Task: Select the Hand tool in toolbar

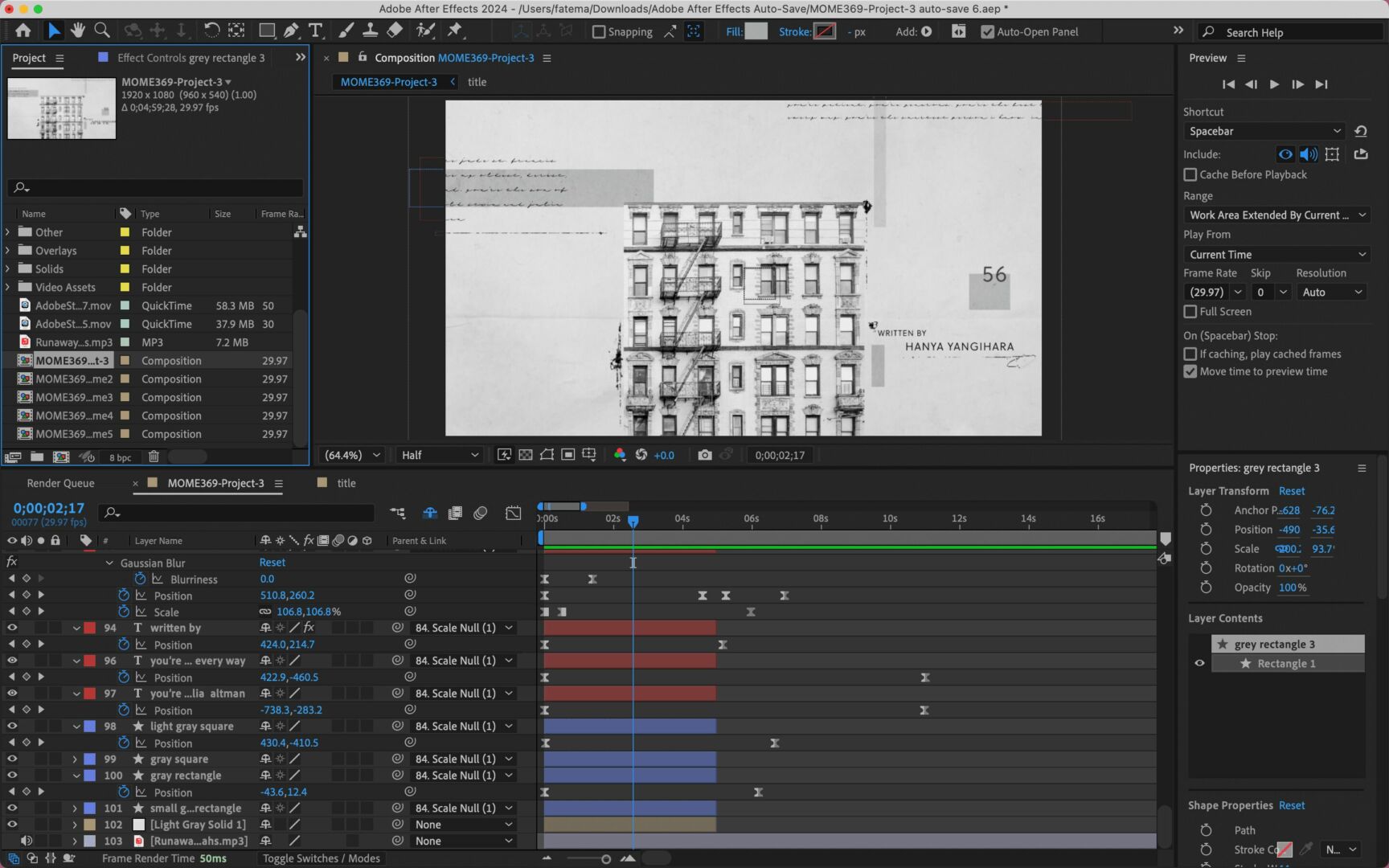Action: [x=77, y=31]
